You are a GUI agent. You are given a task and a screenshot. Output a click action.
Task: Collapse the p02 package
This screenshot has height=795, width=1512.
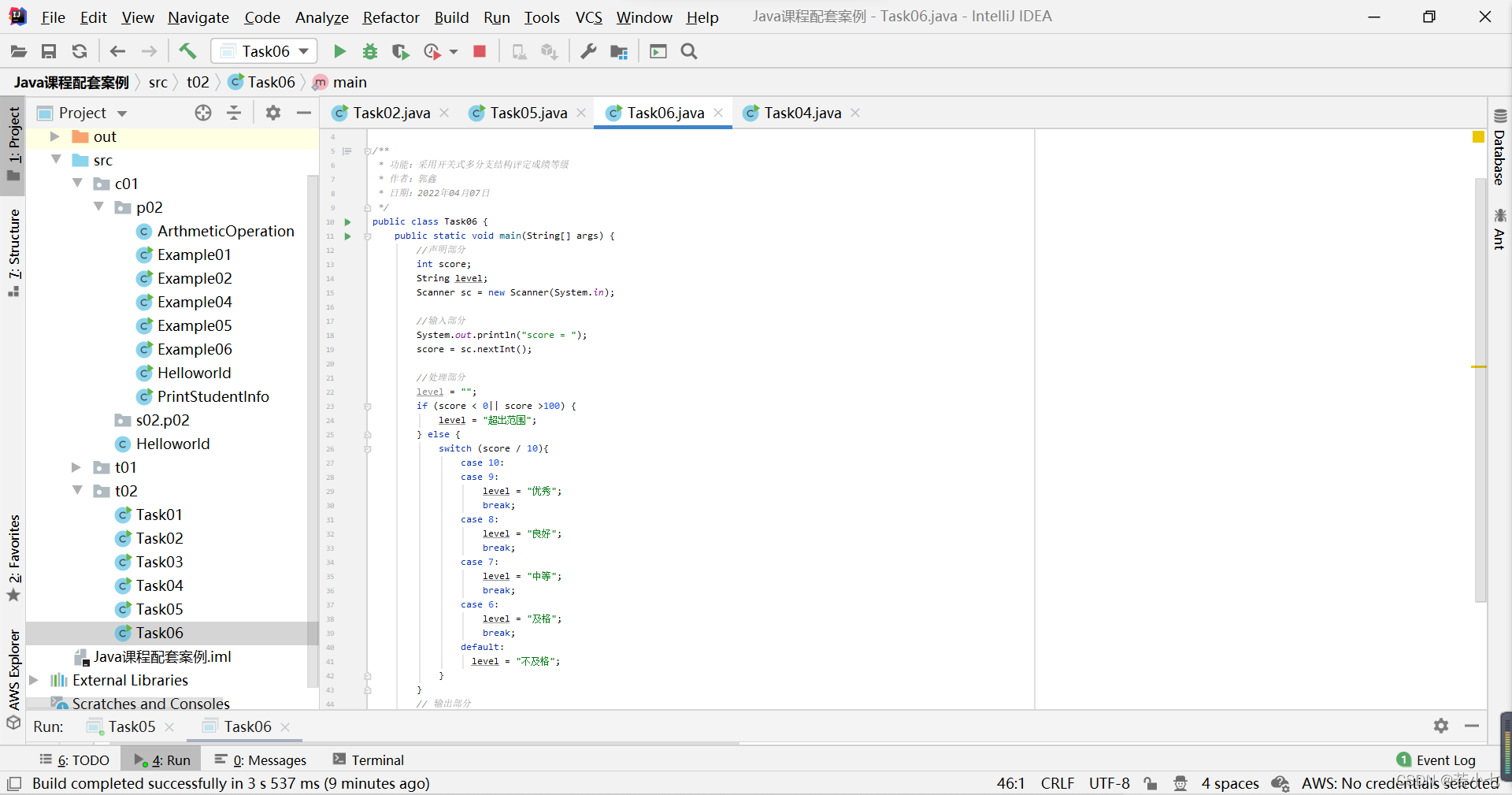pyautogui.click(x=98, y=206)
